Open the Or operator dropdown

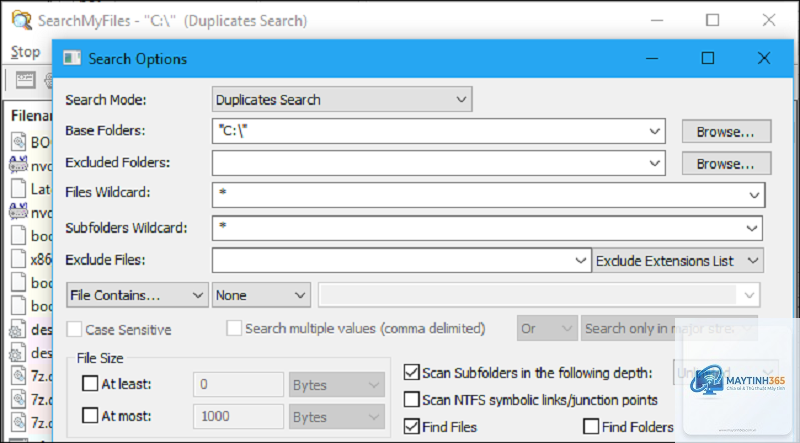pyautogui.click(x=547, y=328)
